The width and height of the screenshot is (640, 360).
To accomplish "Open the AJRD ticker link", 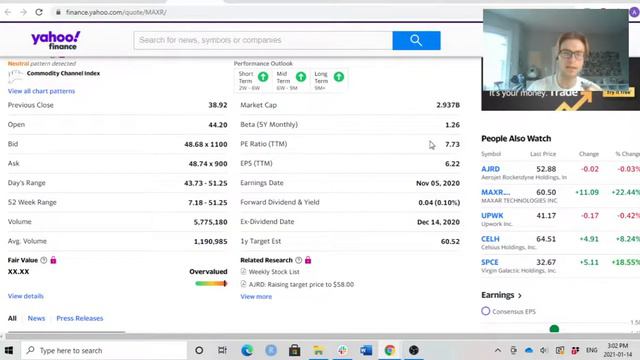I will click(490, 169).
